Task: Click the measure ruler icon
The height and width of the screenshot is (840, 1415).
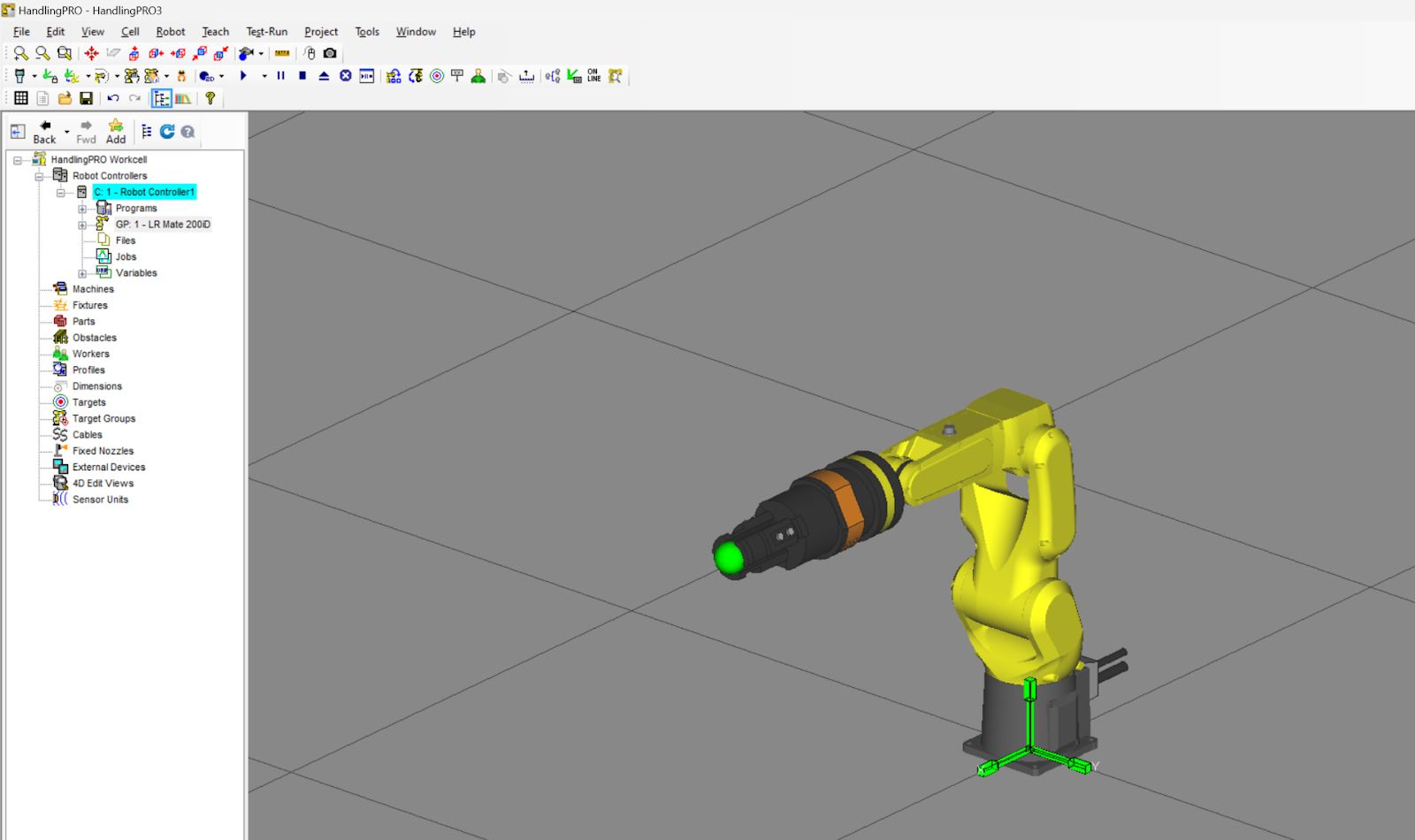Action: (x=282, y=53)
